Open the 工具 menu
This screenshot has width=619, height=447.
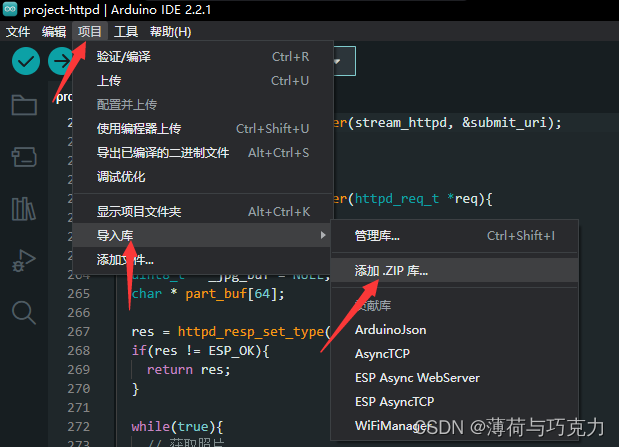coord(126,32)
